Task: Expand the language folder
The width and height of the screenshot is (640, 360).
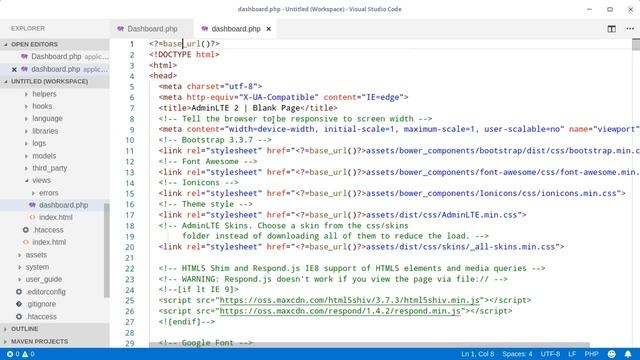Action: pyautogui.click(x=47, y=118)
